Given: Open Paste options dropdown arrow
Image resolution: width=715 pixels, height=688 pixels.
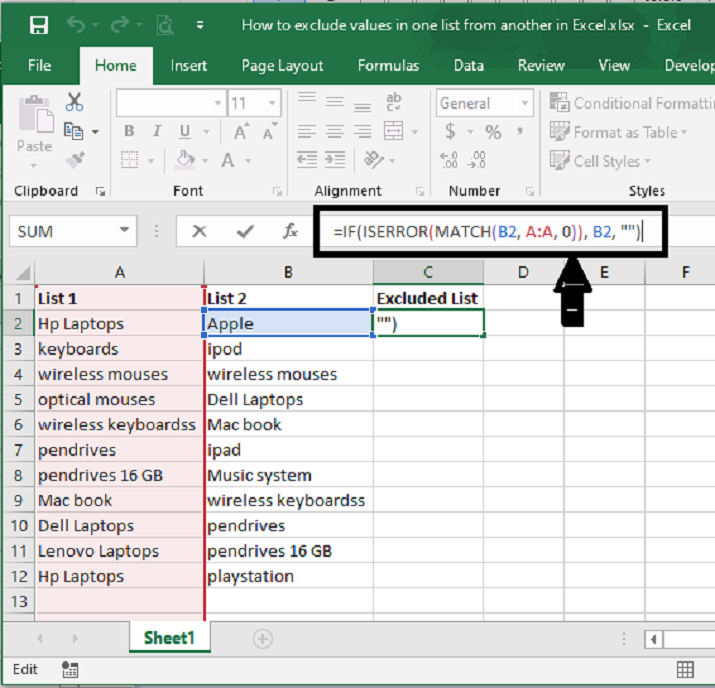Looking at the screenshot, I should [x=34, y=166].
